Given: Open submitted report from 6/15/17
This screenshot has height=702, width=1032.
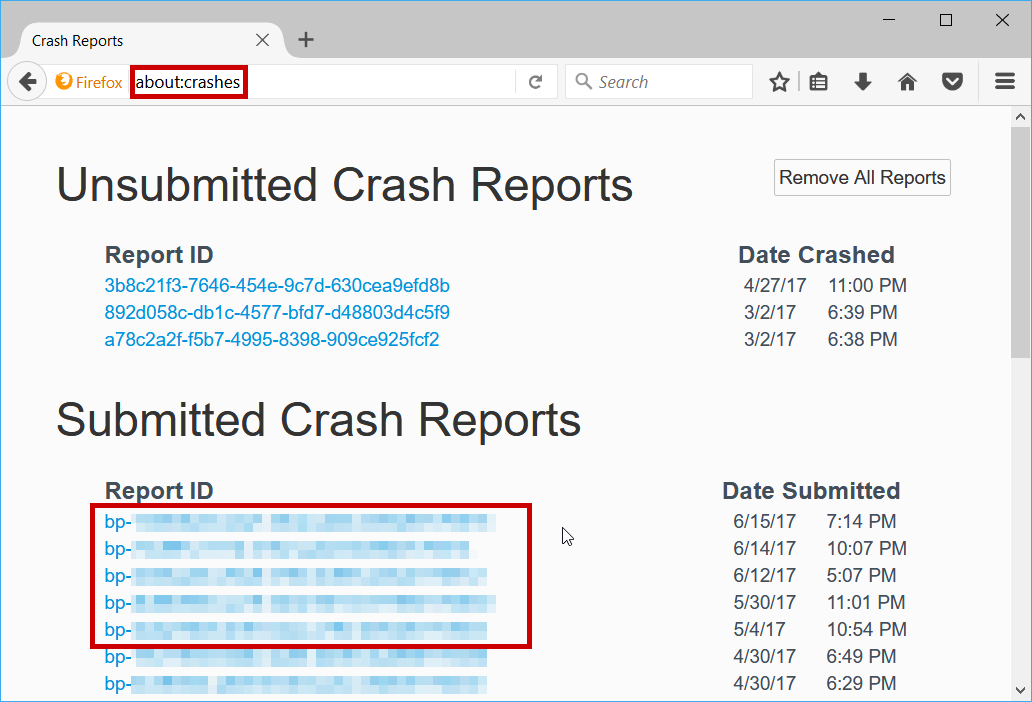Looking at the screenshot, I should (300, 521).
